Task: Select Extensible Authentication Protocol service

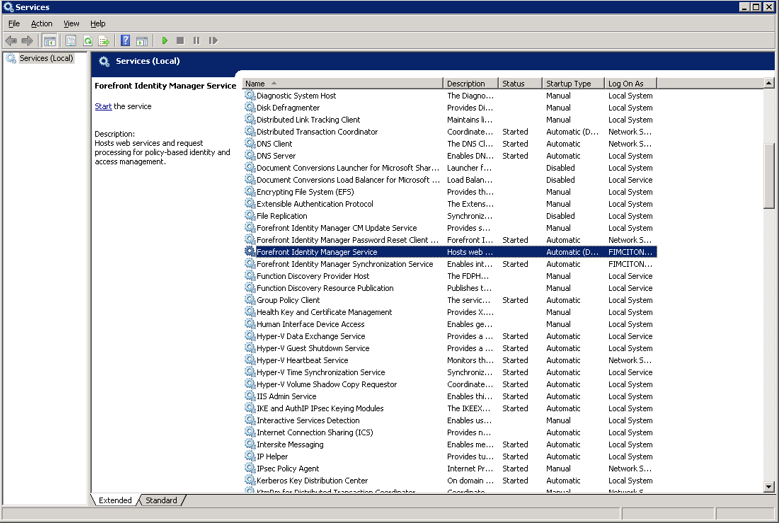Action: coord(450,204)
